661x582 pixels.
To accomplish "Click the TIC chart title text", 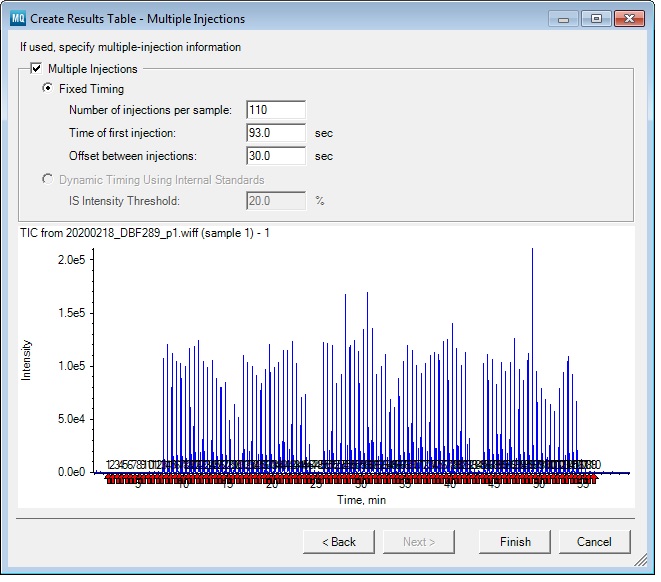I will [145, 232].
